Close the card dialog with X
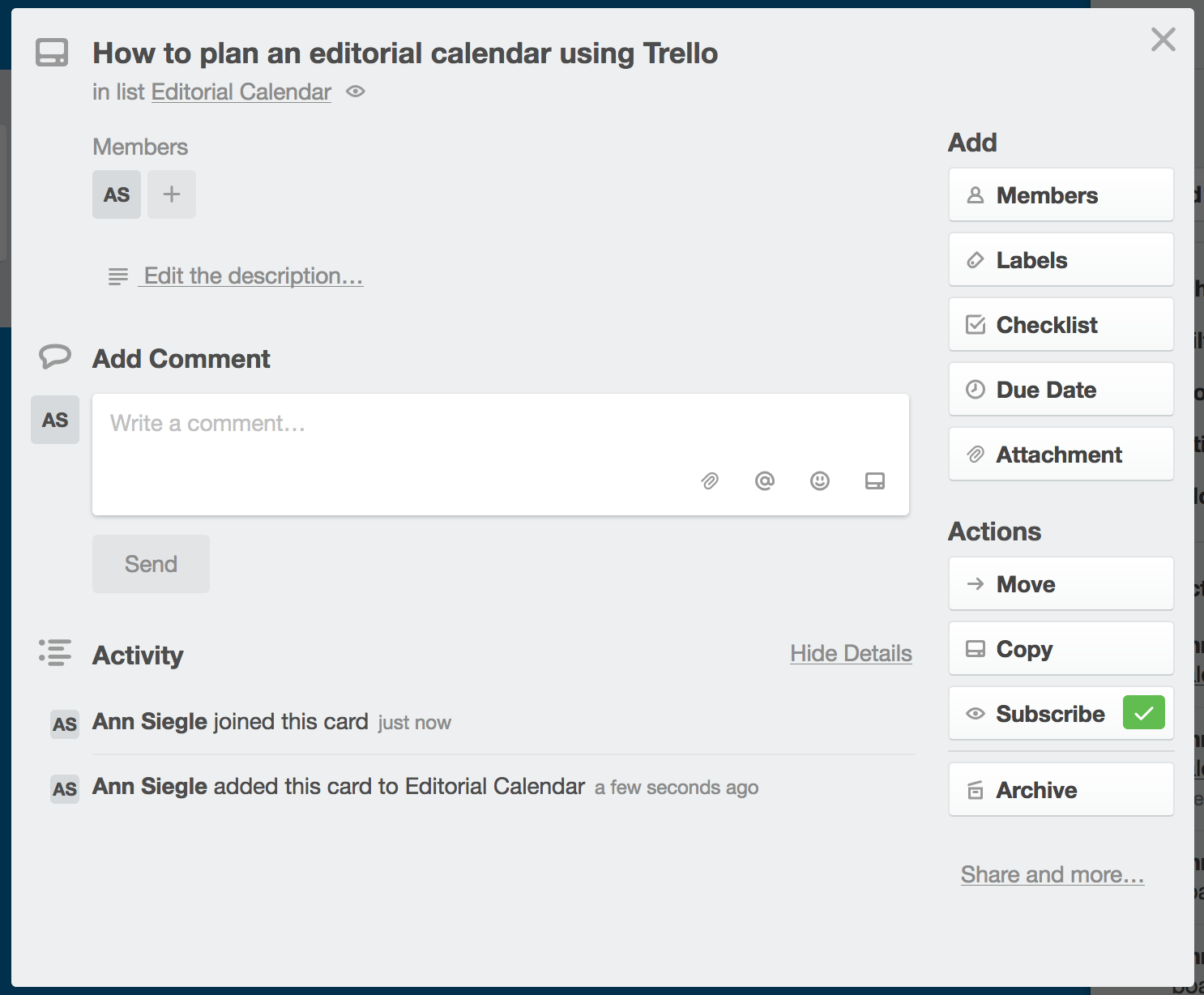 1163,39
